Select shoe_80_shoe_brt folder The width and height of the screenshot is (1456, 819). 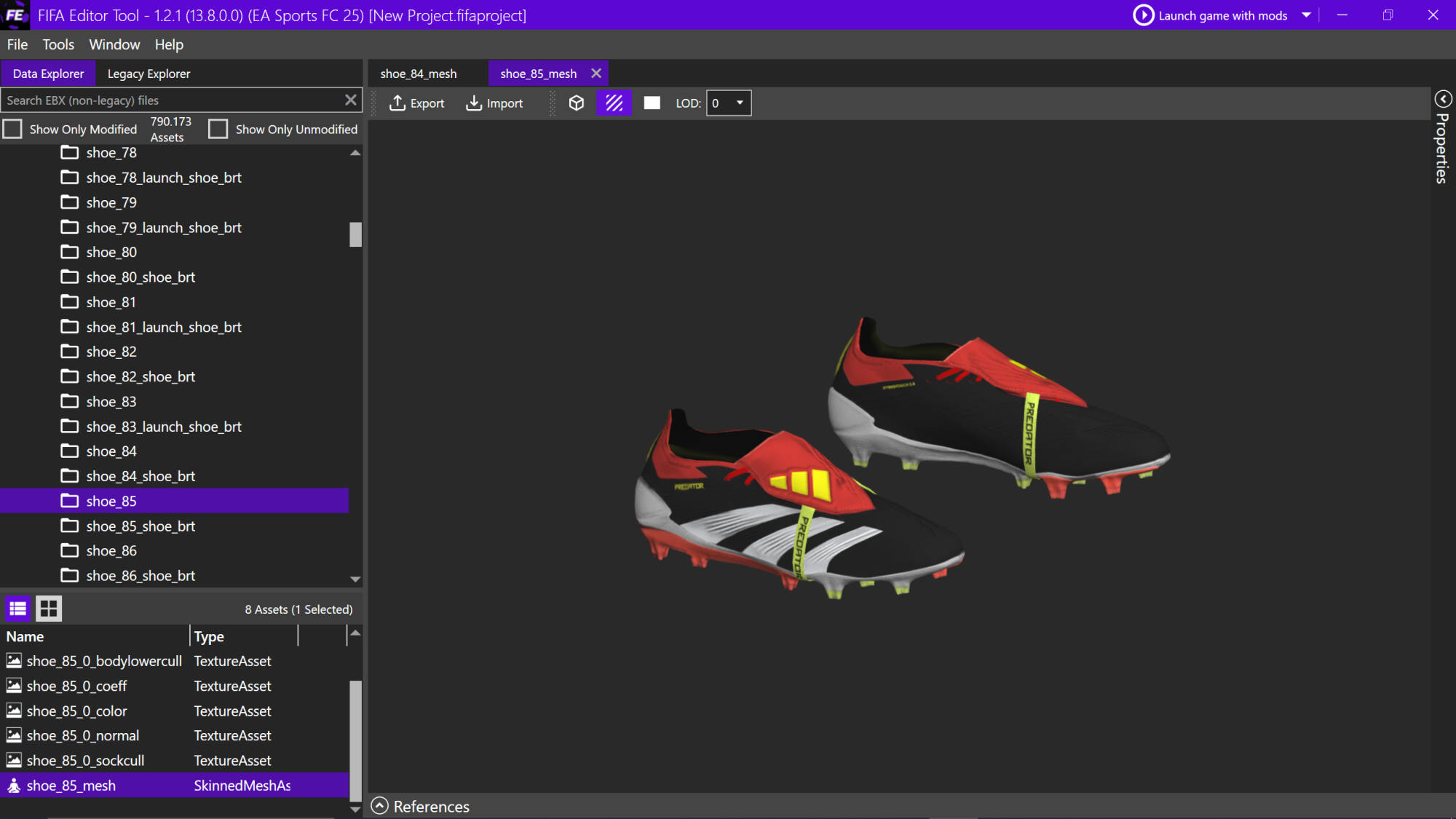141,277
